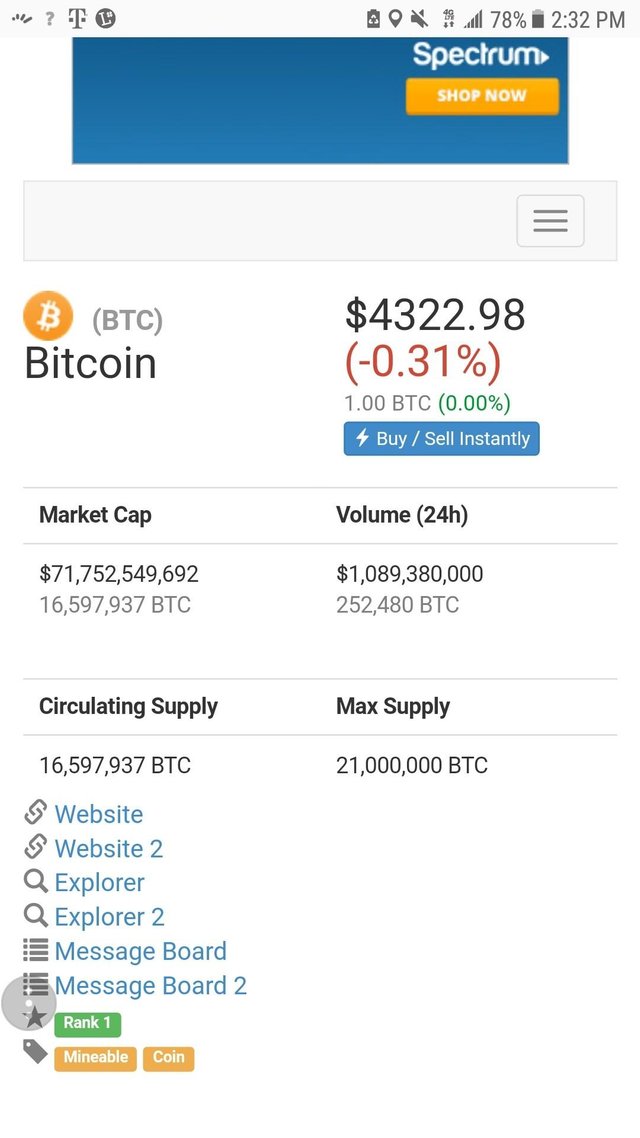Tap the floating circular overlay button
The height and width of the screenshot is (1138, 640).
[29, 1003]
